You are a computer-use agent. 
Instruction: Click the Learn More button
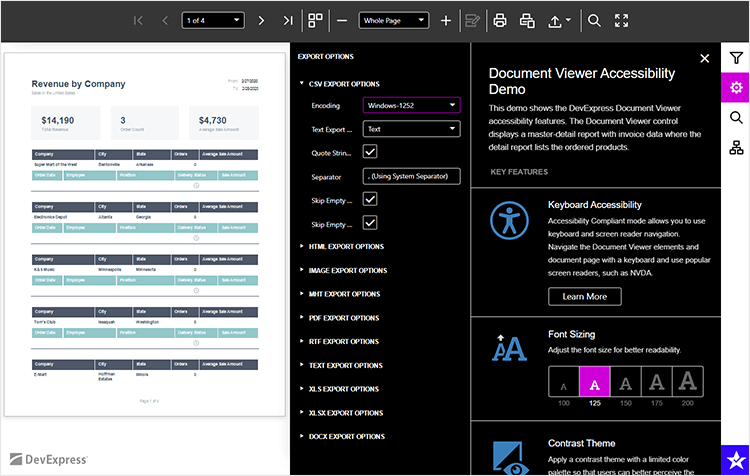(585, 297)
